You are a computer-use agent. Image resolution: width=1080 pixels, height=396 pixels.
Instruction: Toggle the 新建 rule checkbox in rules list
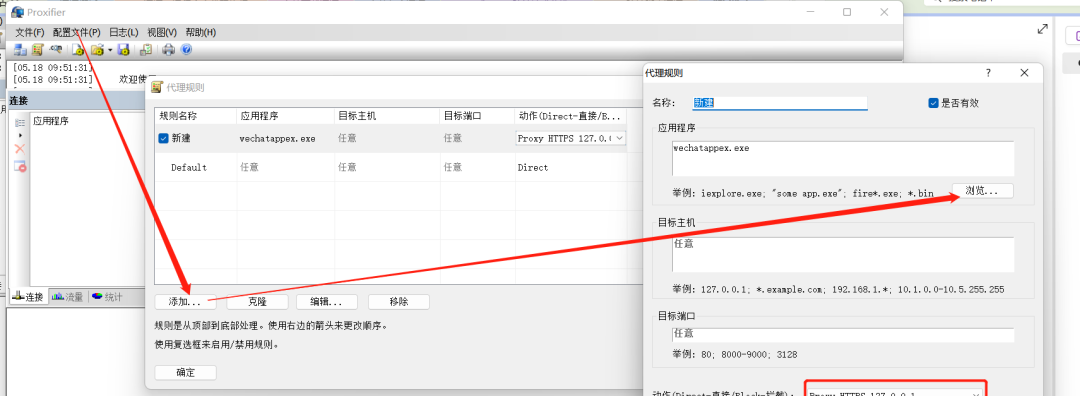tap(163, 138)
